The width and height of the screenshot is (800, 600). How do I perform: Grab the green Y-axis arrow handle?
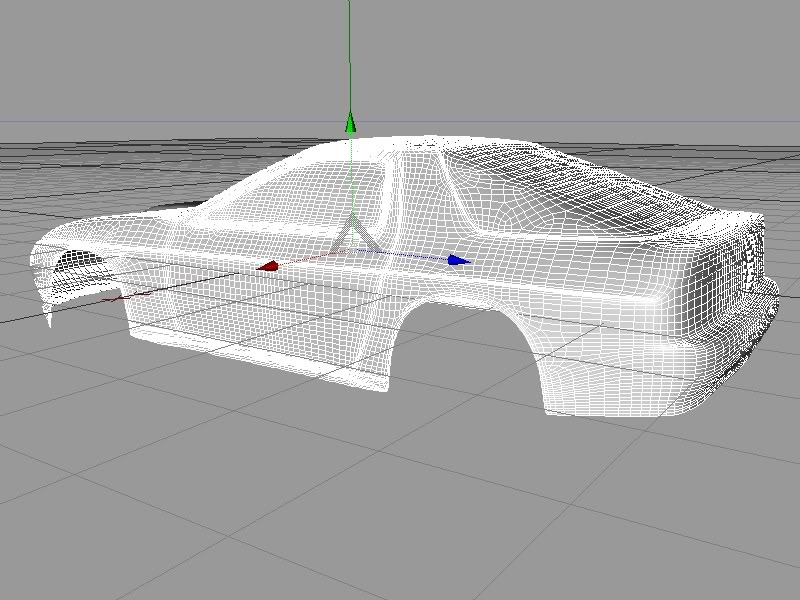(350, 122)
